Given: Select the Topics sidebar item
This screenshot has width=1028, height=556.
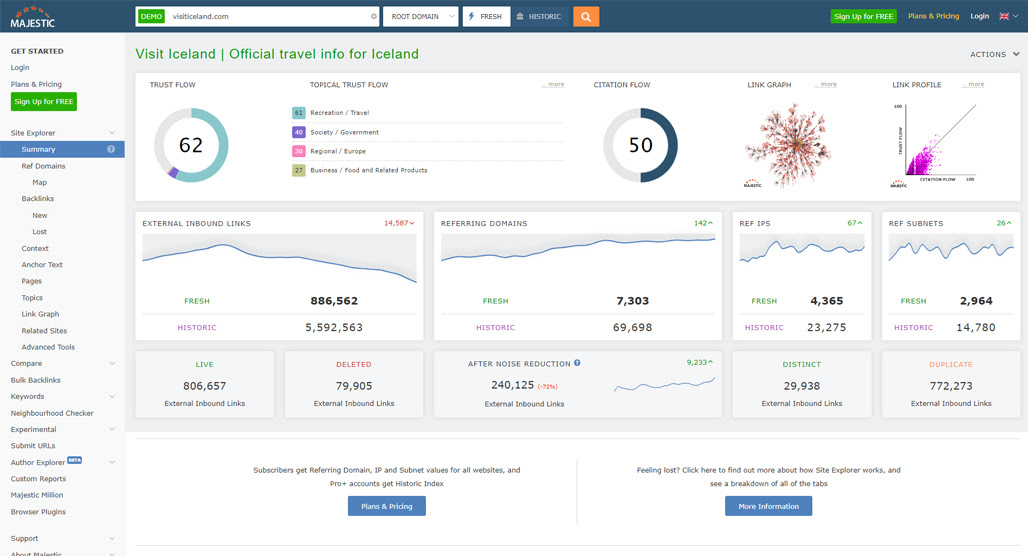Looking at the screenshot, I should (x=32, y=298).
